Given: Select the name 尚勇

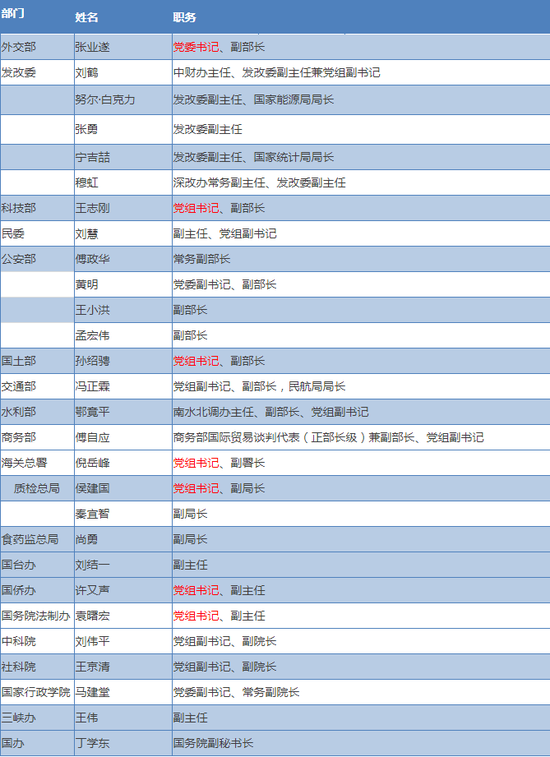Looking at the screenshot, I should (x=86, y=539).
